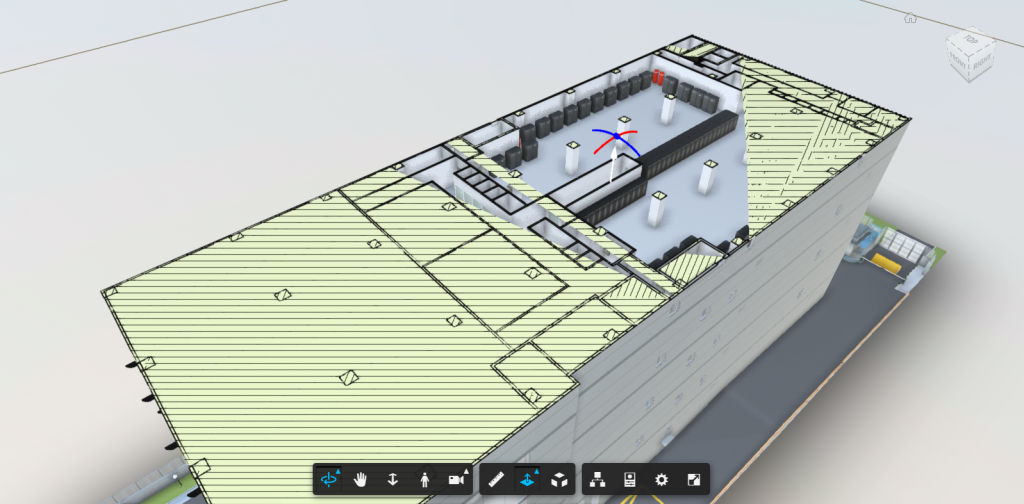Activate the Pan hand tool
This screenshot has width=1024, height=504.
360,480
